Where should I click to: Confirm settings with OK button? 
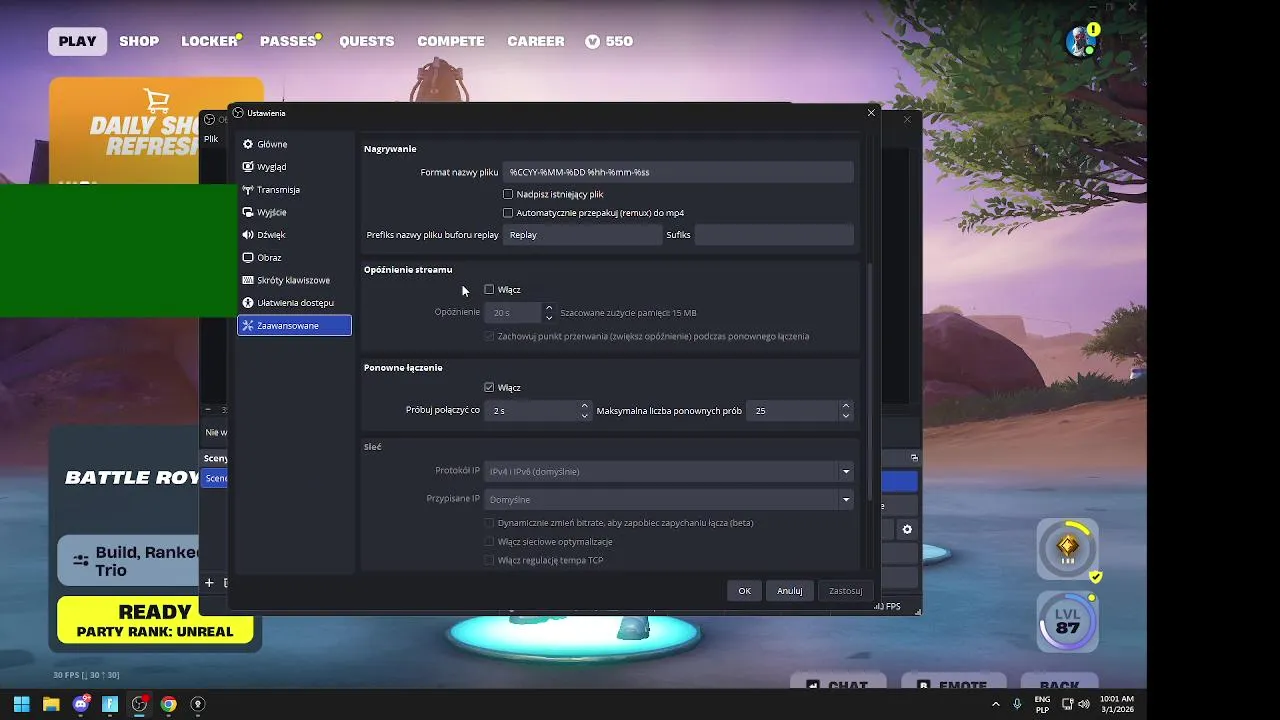coord(744,590)
